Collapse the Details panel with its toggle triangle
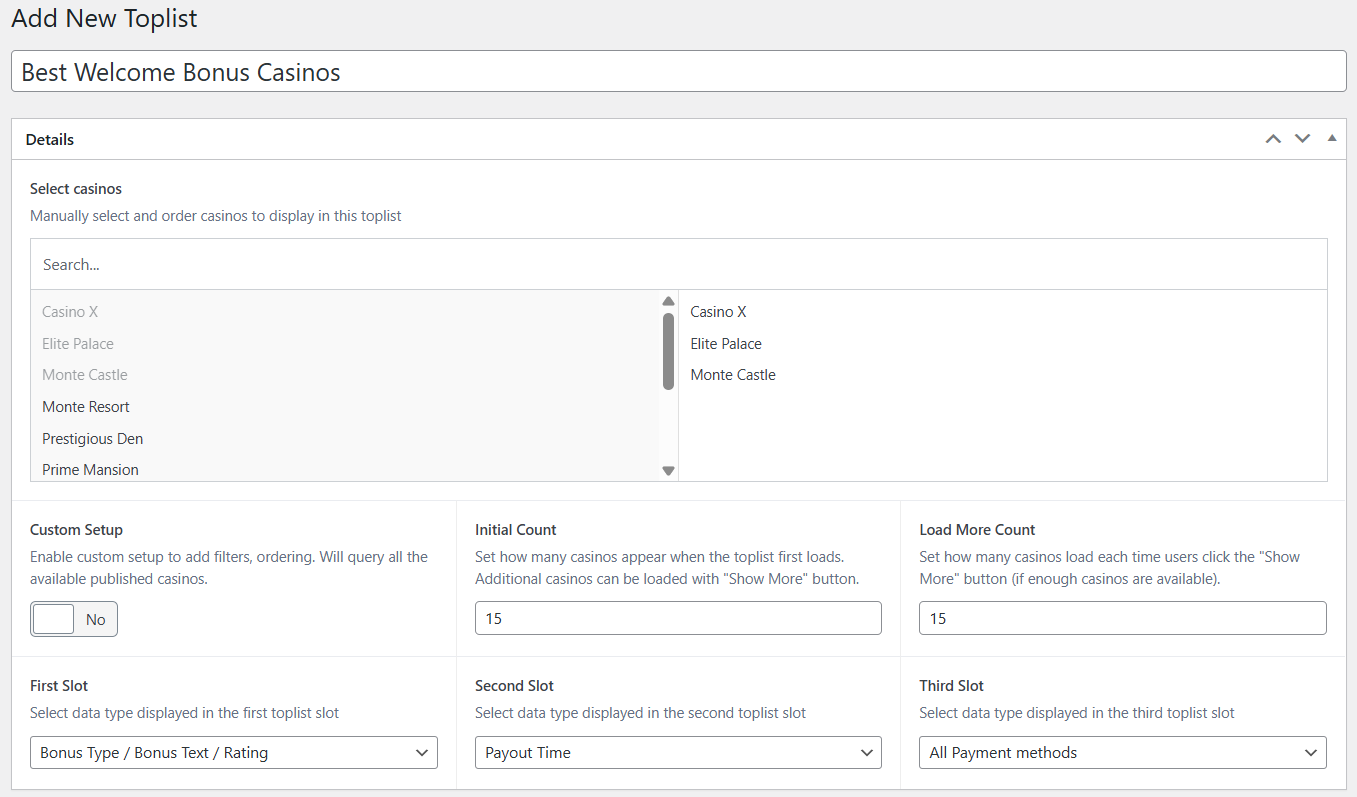 pyautogui.click(x=1331, y=138)
